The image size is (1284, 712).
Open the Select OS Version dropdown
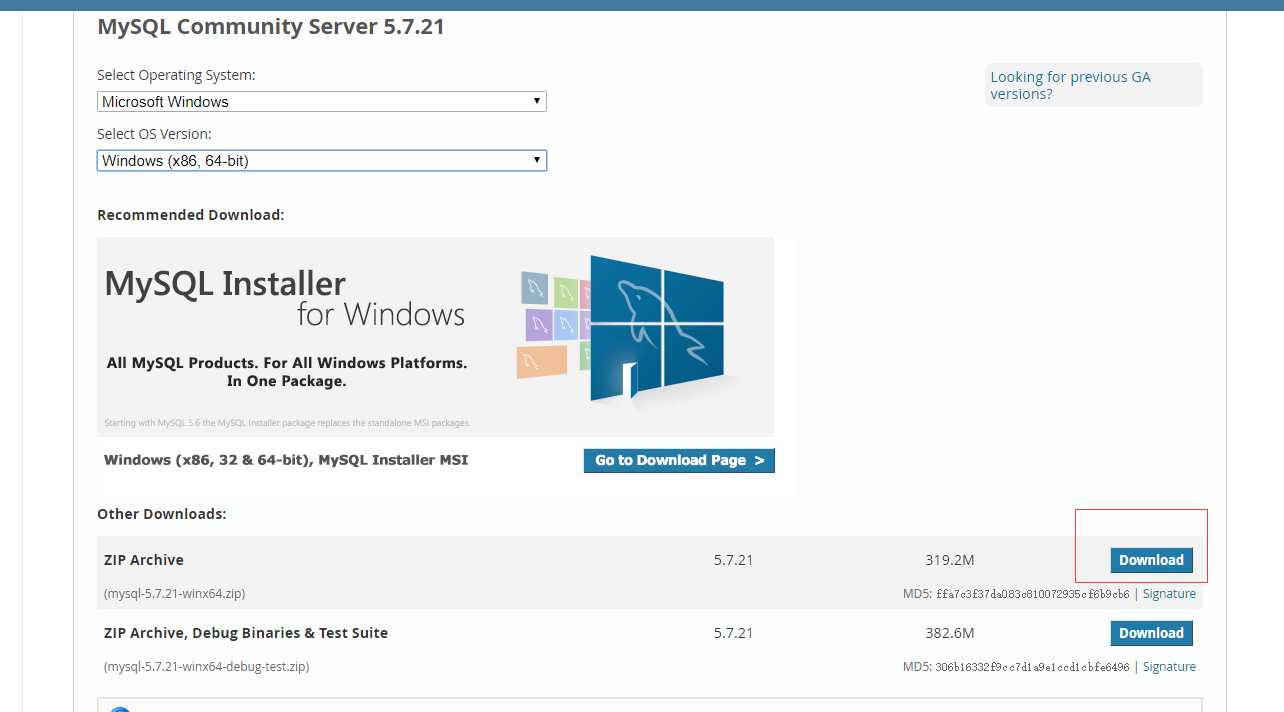click(322, 160)
